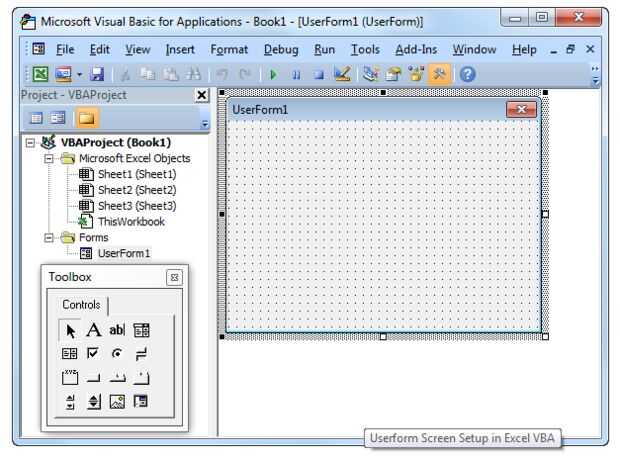Select UserForm1 in the Forms folder
Image resolution: width=620 pixels, height=460 pixels.
[124, 253]
